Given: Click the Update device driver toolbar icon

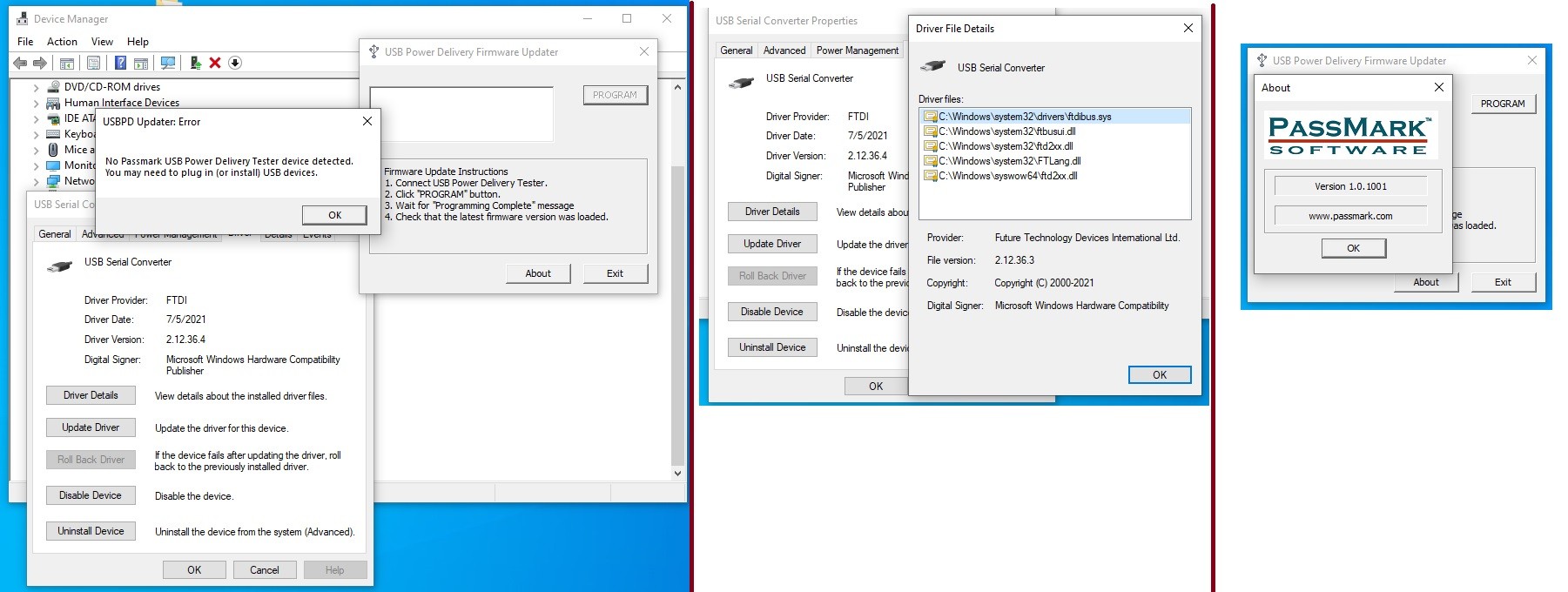Looking at the screenshot, I should point(195,63).
